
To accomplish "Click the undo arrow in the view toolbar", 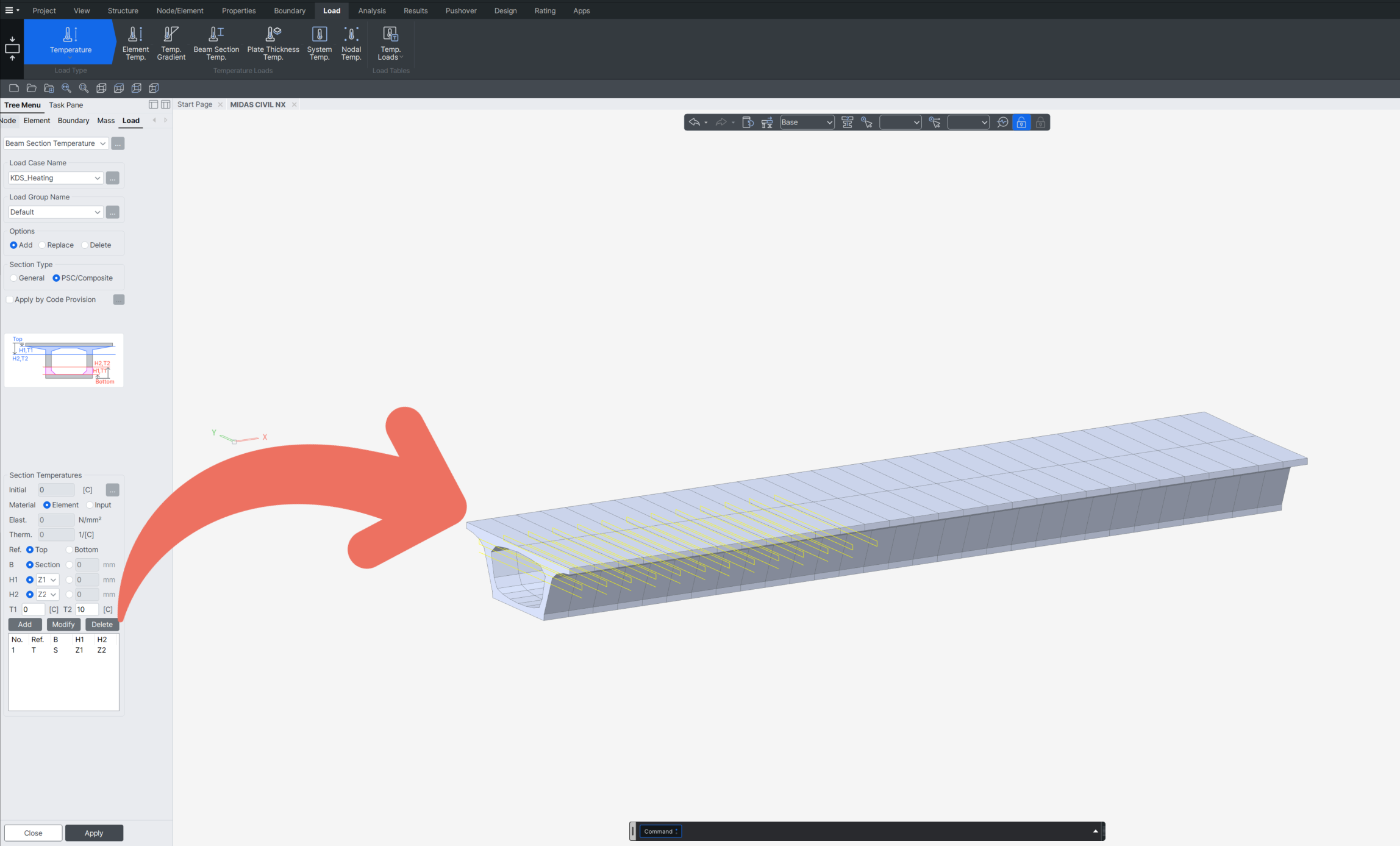I will click(694, 123).
